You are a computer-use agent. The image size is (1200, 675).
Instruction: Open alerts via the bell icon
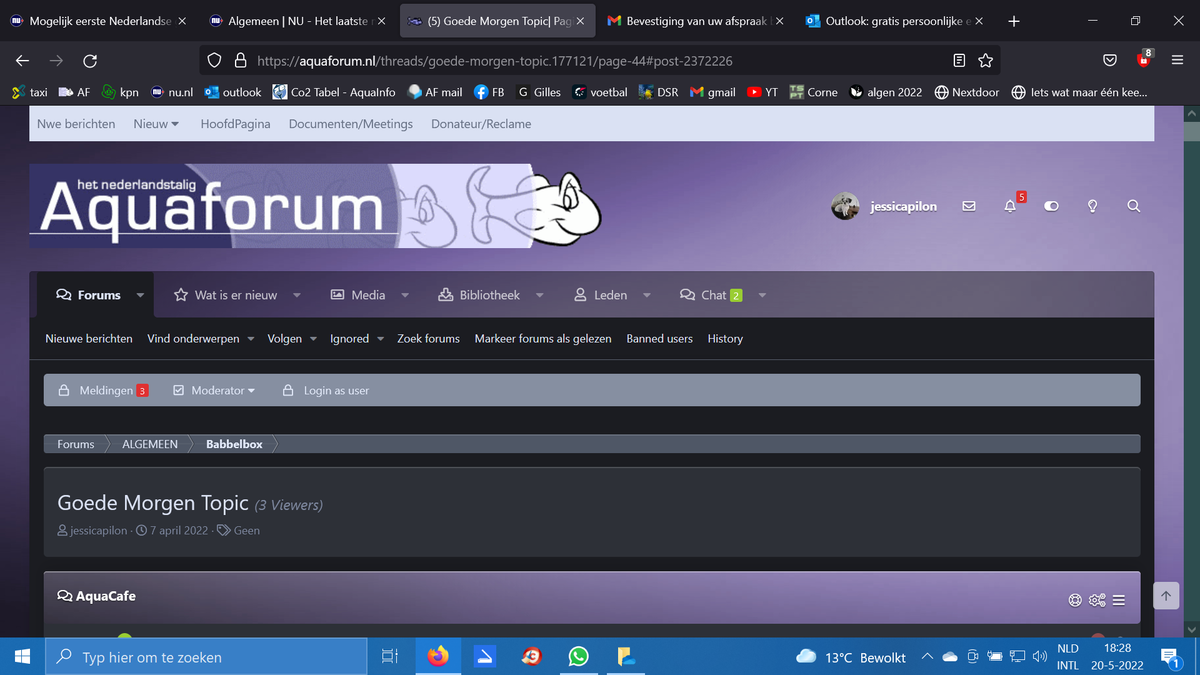(1009, 207)
